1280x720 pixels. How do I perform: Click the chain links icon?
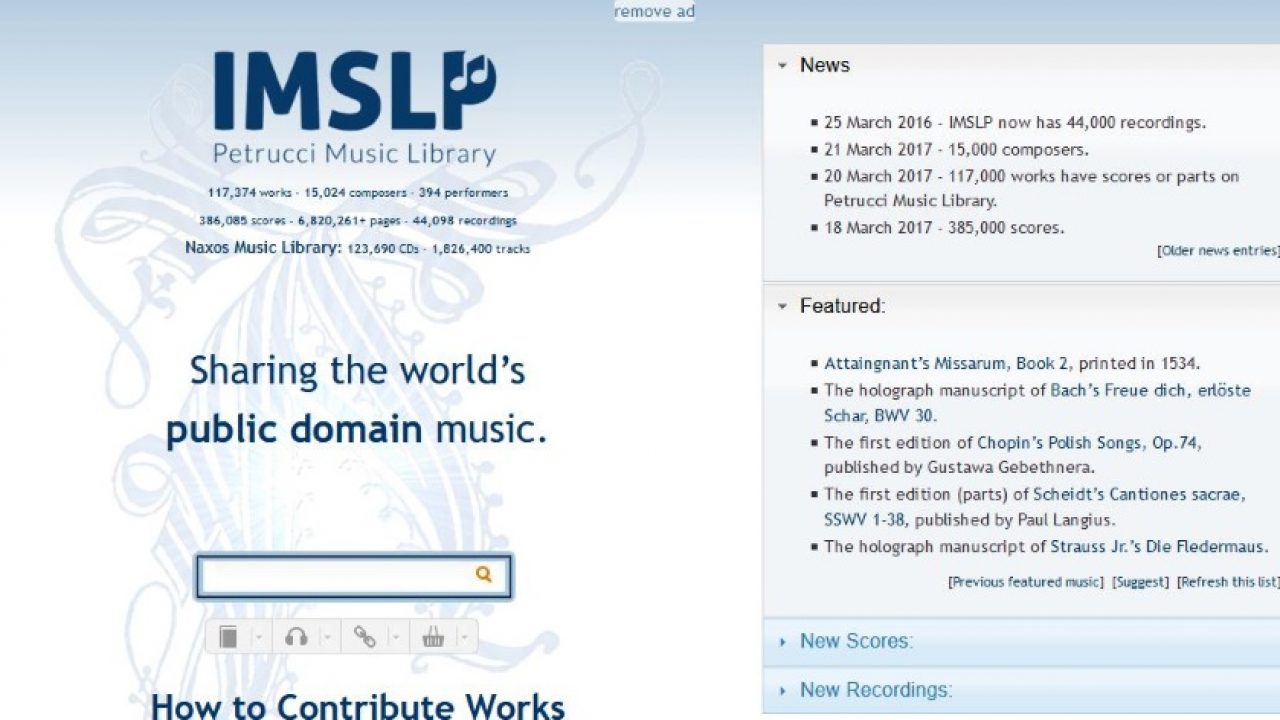[x=365, y=637]
